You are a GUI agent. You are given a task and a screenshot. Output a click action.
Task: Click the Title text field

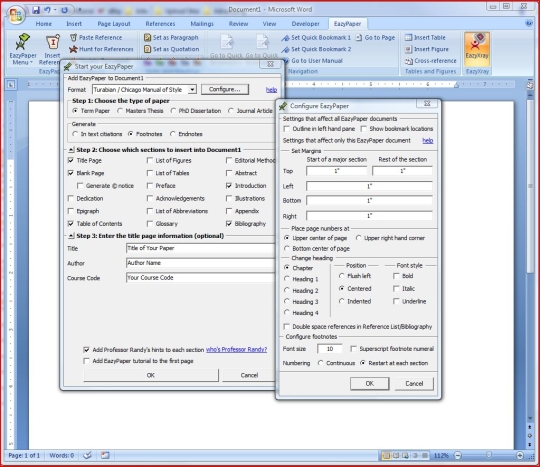200,248
